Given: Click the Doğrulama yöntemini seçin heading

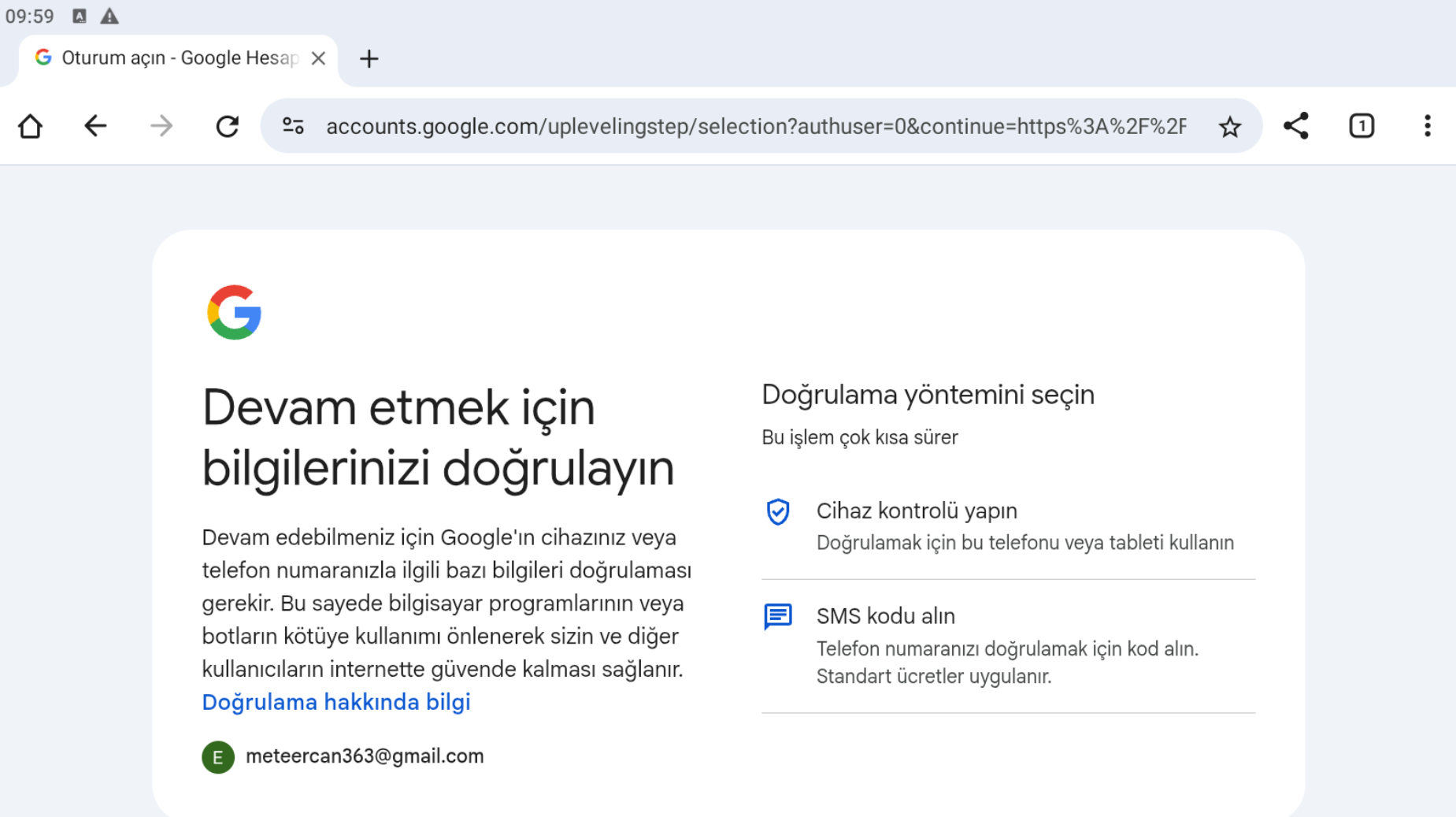Looking at the screenshot, I should 928,395.
